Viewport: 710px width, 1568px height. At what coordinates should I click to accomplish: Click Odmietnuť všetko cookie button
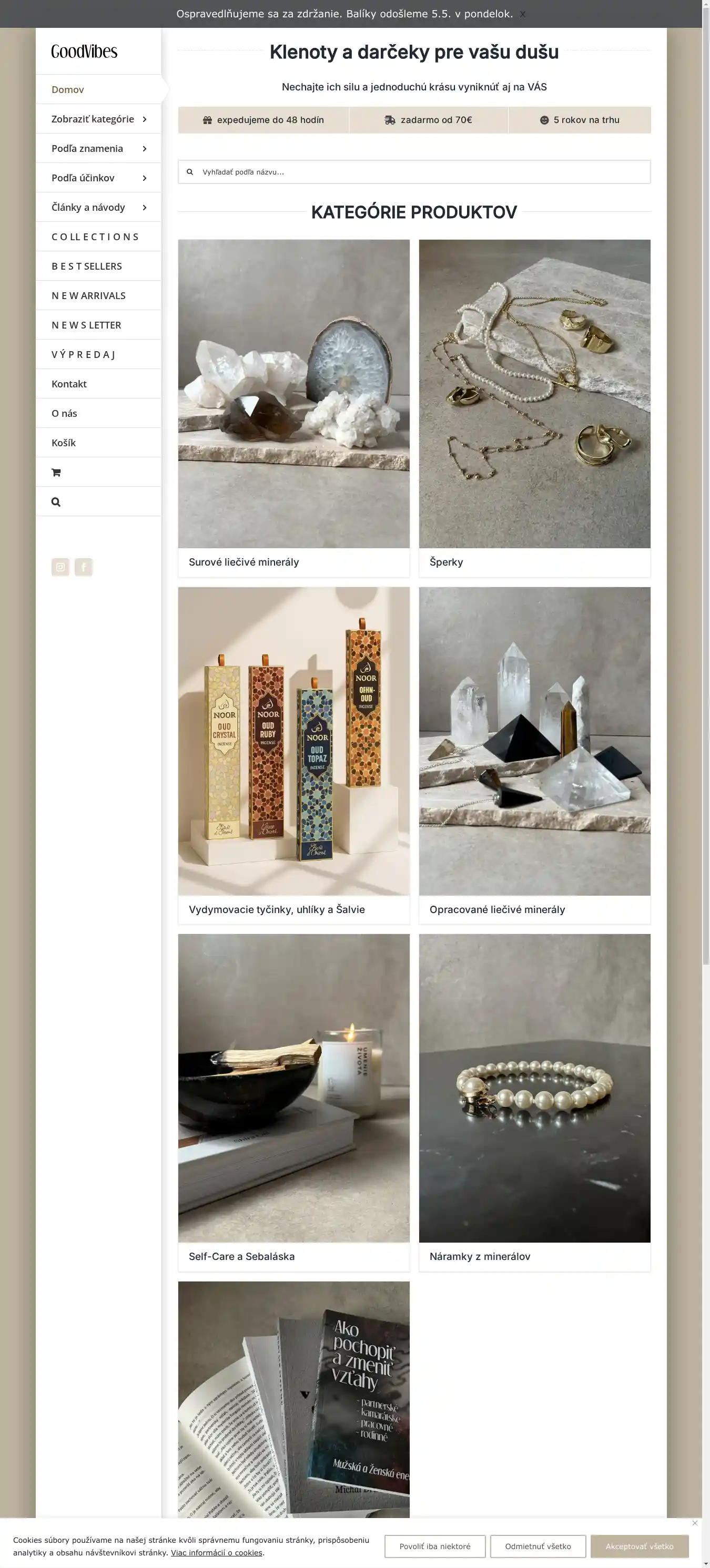pyautogui.click(x=537, y=1546)
